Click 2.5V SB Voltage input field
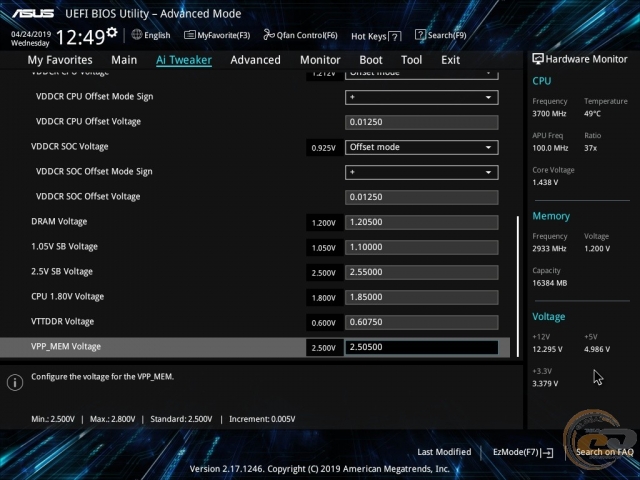Viewport: 640px width, 480px height. [x=422, y=272]
